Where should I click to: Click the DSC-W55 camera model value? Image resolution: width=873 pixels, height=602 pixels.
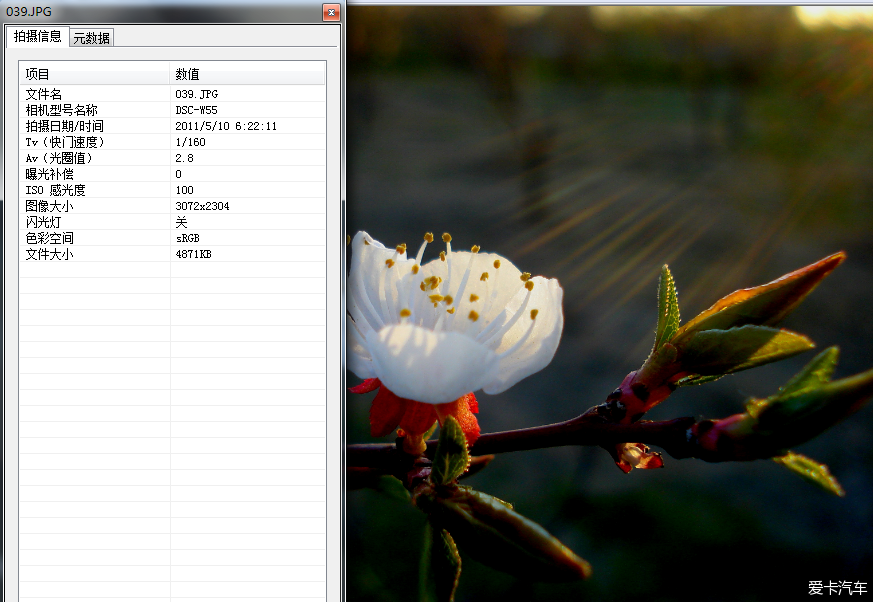click(196, 110)
